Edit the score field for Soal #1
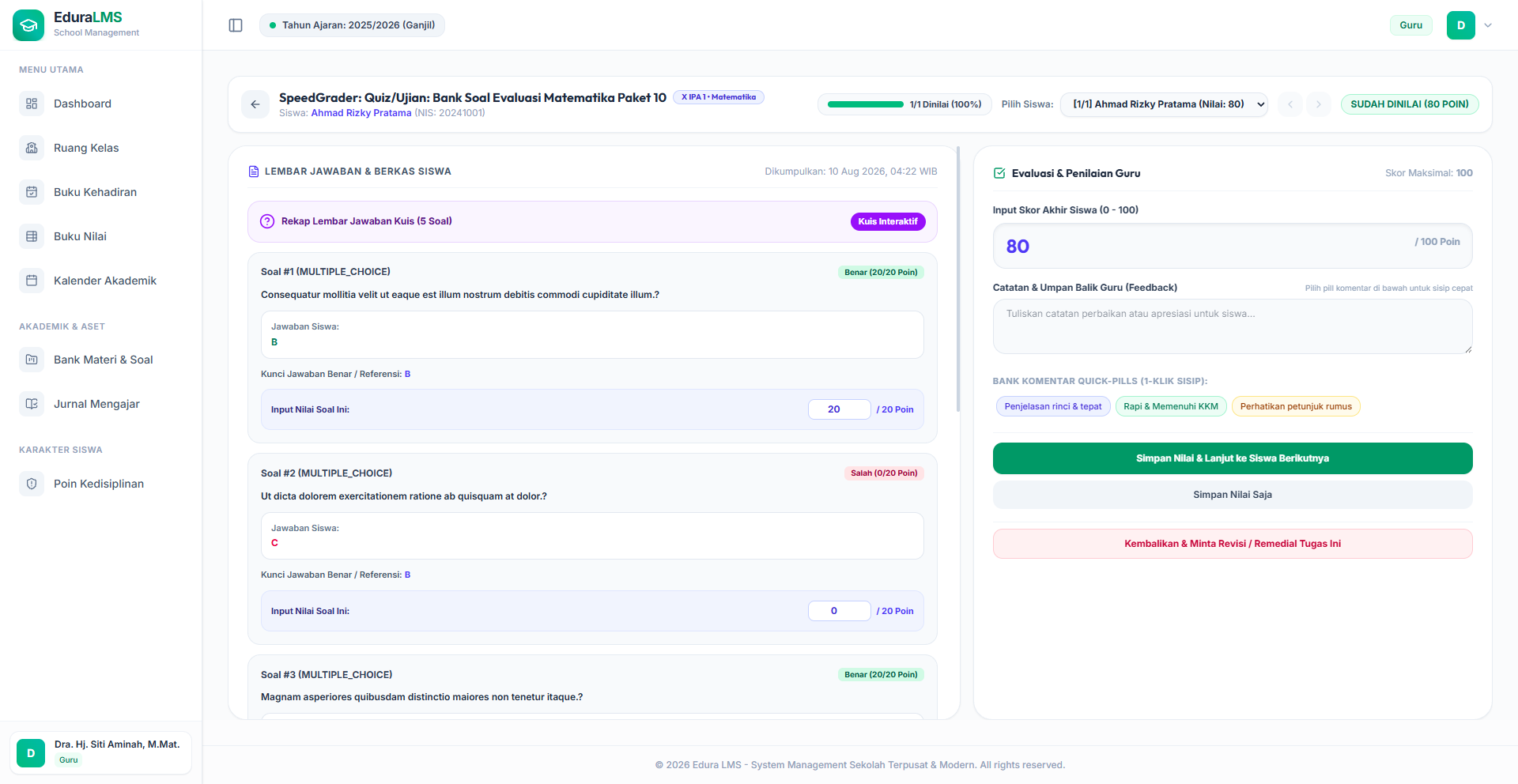 [839, 409]
